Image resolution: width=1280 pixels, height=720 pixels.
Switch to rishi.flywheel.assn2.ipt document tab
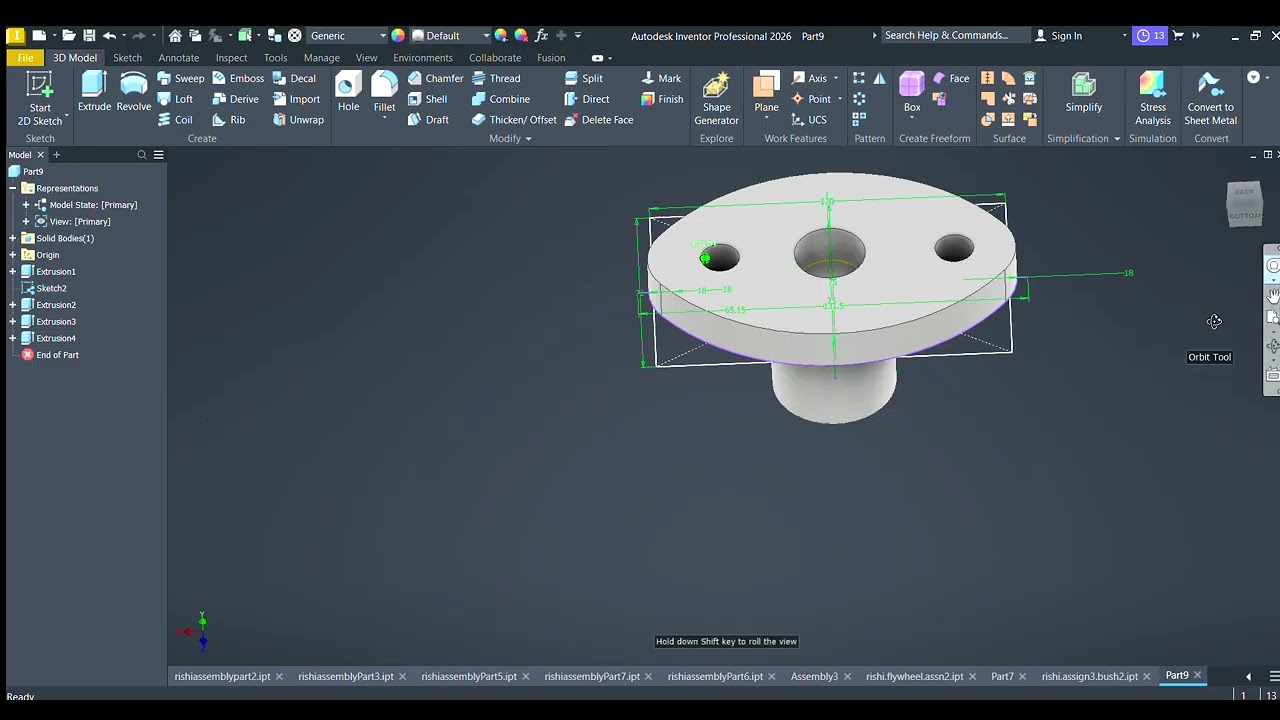[914, 676]
